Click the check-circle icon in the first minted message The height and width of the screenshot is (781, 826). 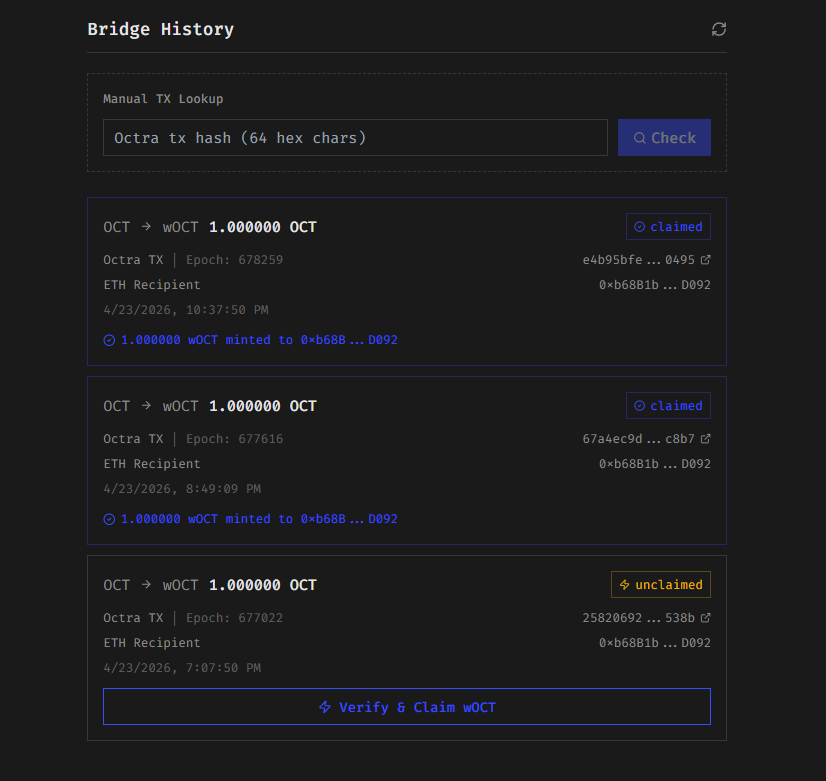pos(109,340)
